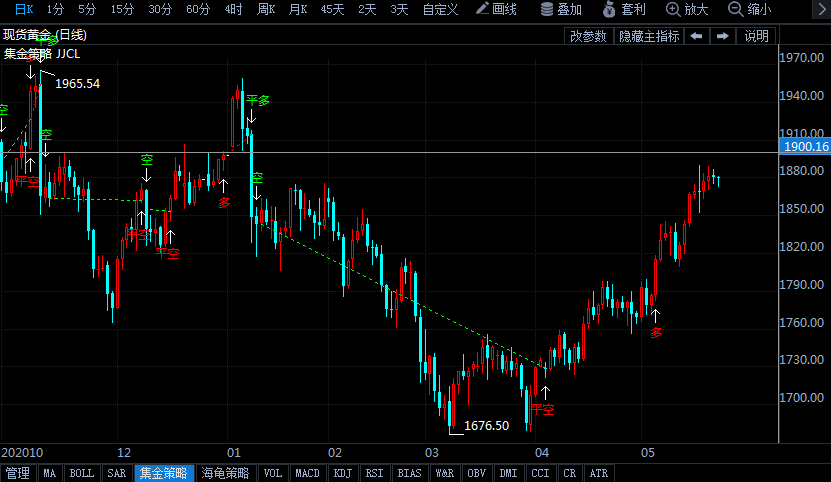The height and width of the screenshot is (482, 831).
Task: Select the MA indicator tab
Action: (49, 473)
